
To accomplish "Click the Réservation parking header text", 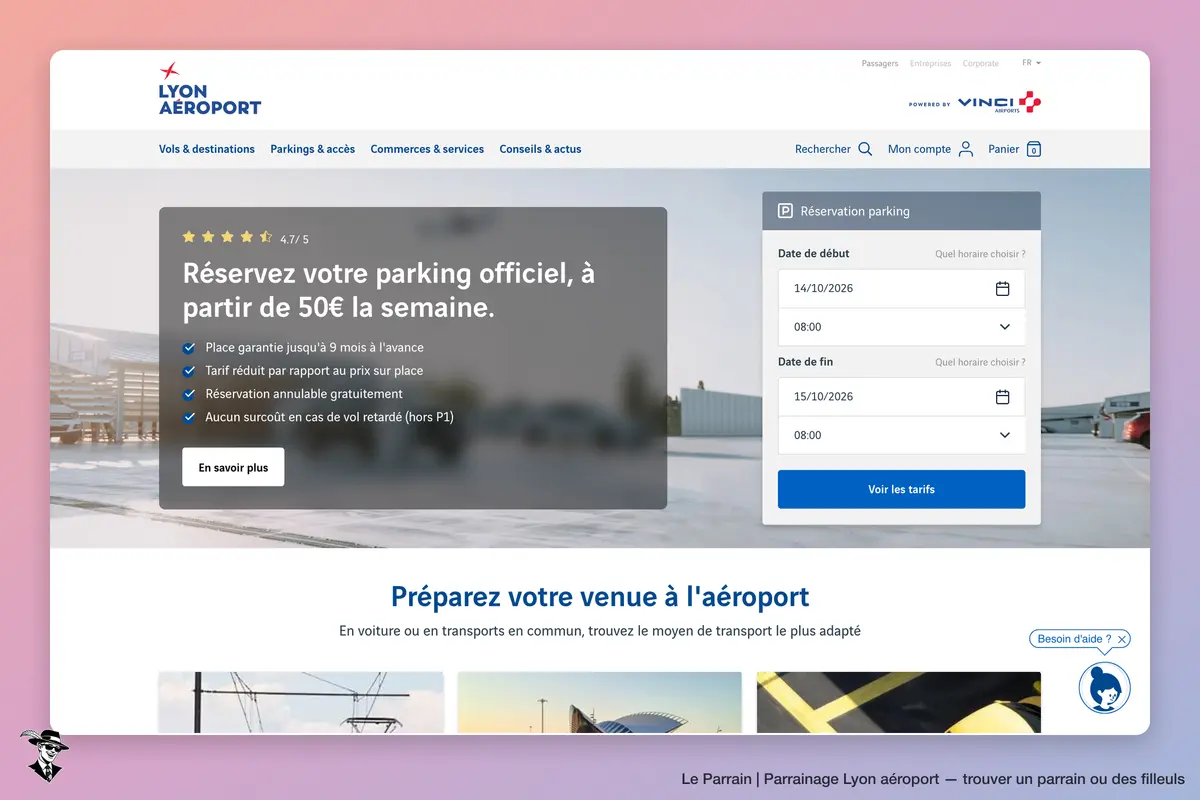I will [x=855, y=212].
